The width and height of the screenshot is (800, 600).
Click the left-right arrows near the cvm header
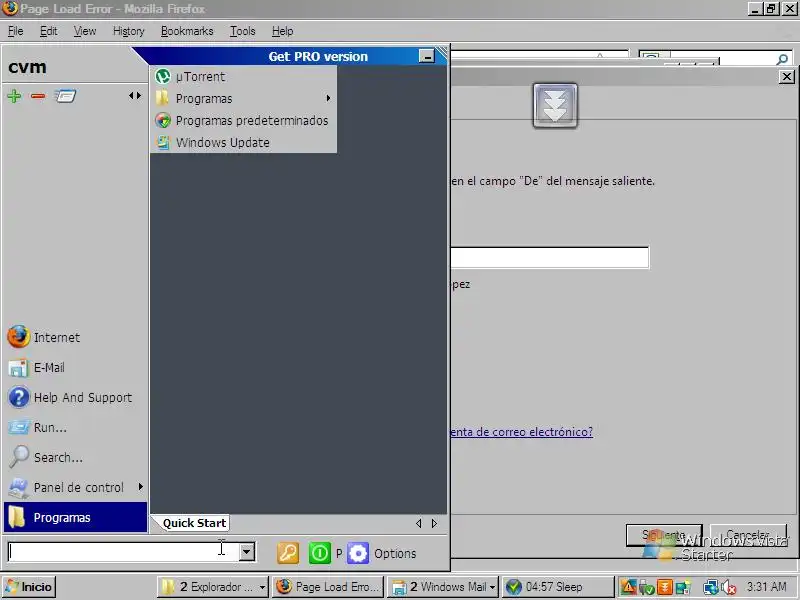(x=135, y=95)
